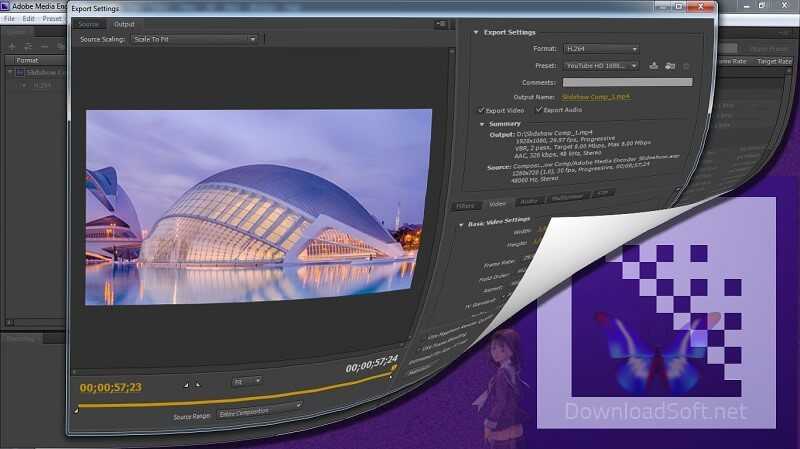
Task: Toggle the Export Audio checkbox
Action: pos(539,109)
